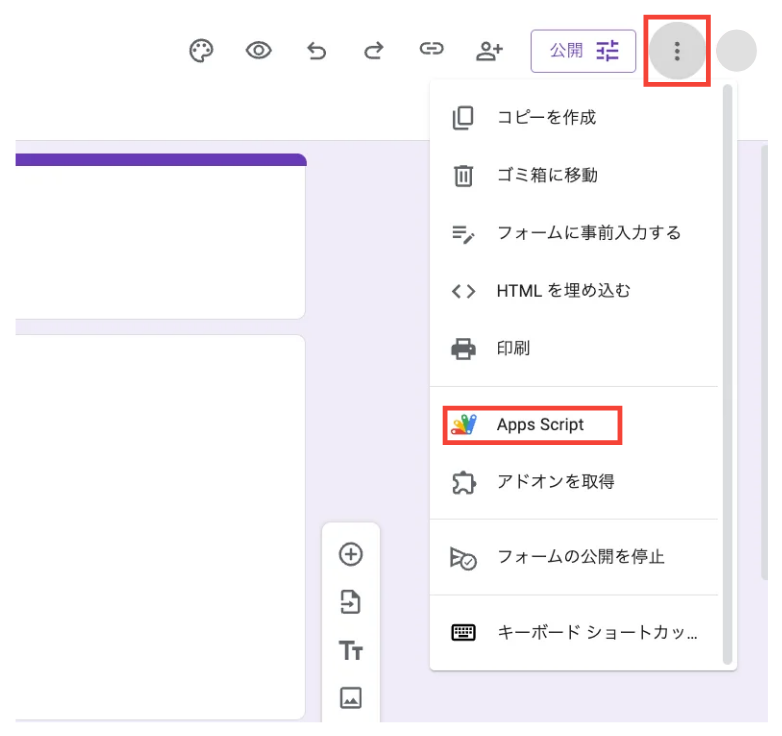782x736 pixels.
Task: Undo the last change
Action: pos(316,51)
